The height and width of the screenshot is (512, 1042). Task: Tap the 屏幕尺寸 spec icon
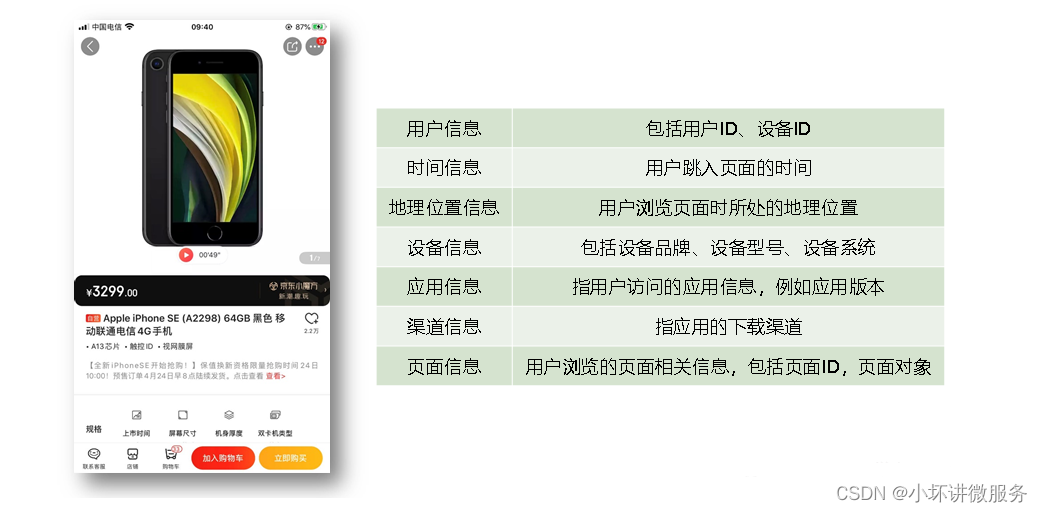[183, 415]
